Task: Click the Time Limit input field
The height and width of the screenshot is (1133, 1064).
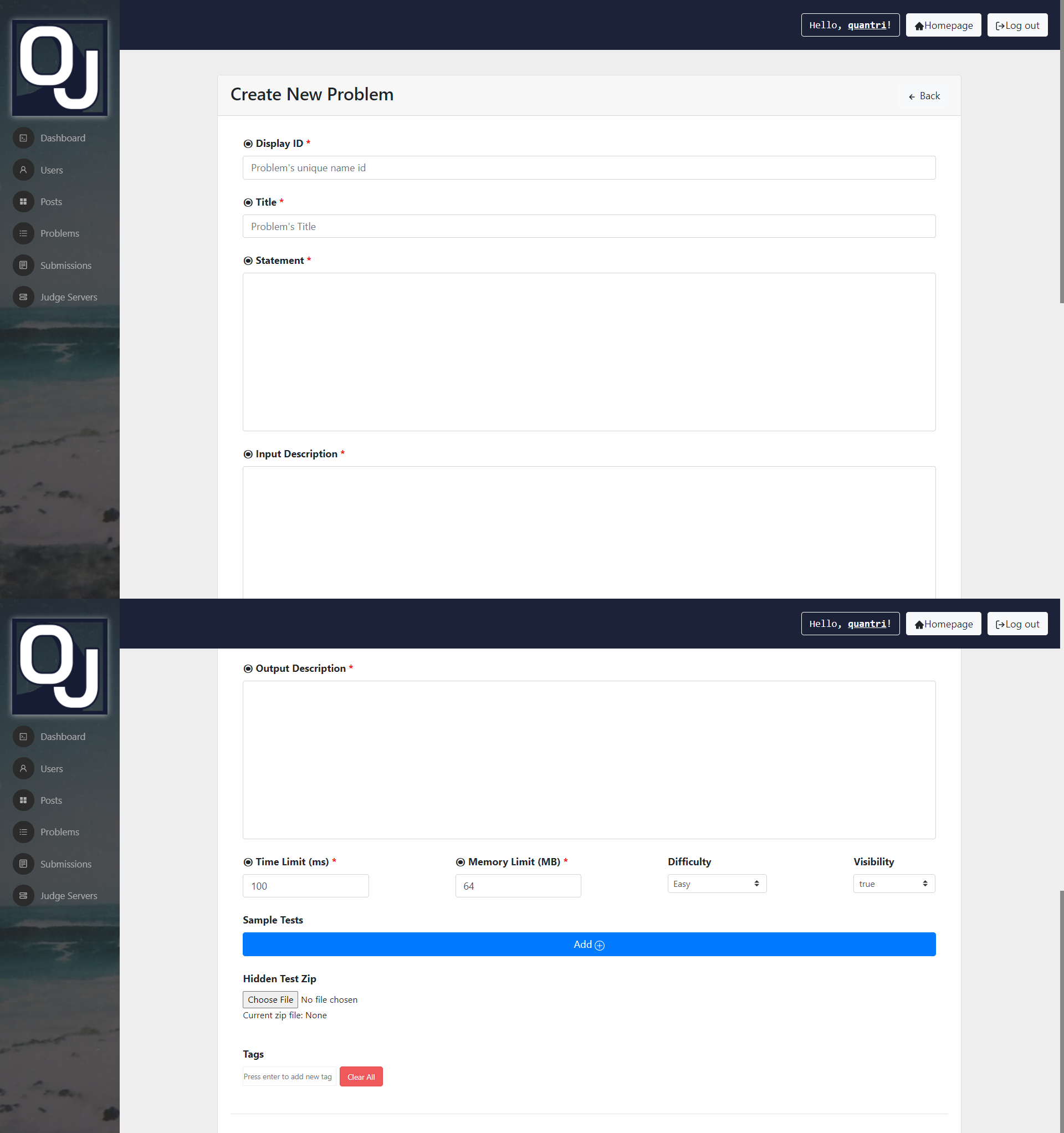Action: pyautogui.click(x=305, y=884)
